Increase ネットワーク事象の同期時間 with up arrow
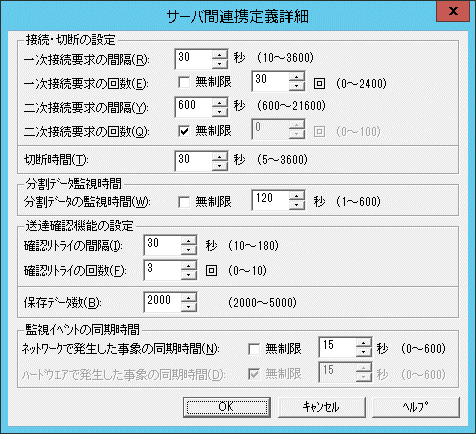The height and width of the screenshot is (434, 476). 364,342
